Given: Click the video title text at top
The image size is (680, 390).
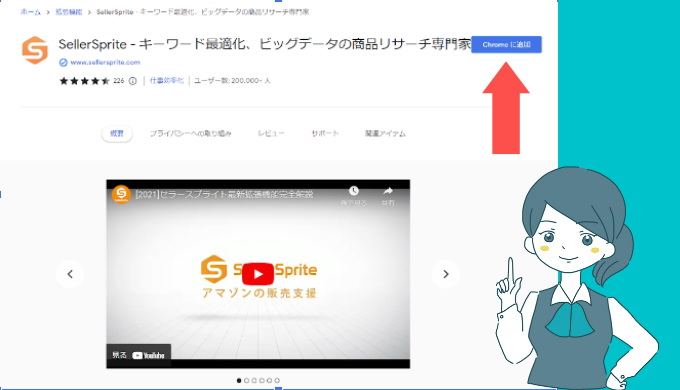Looking at the screenshot, I should (x=224, y=194).
